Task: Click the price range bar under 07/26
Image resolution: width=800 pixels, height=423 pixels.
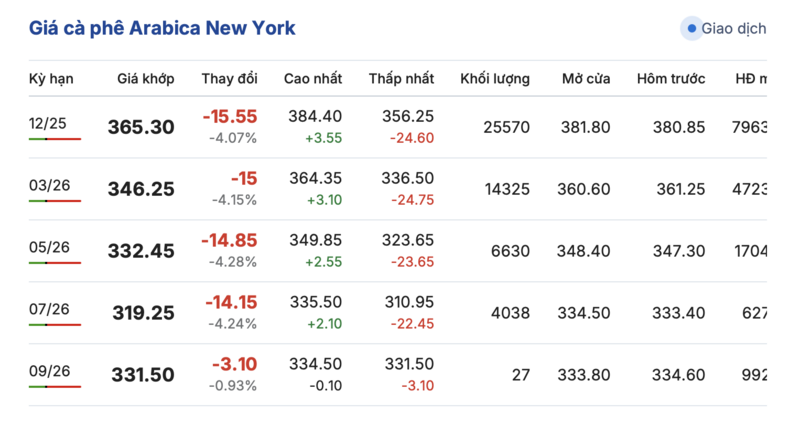Action: [55, 324]
